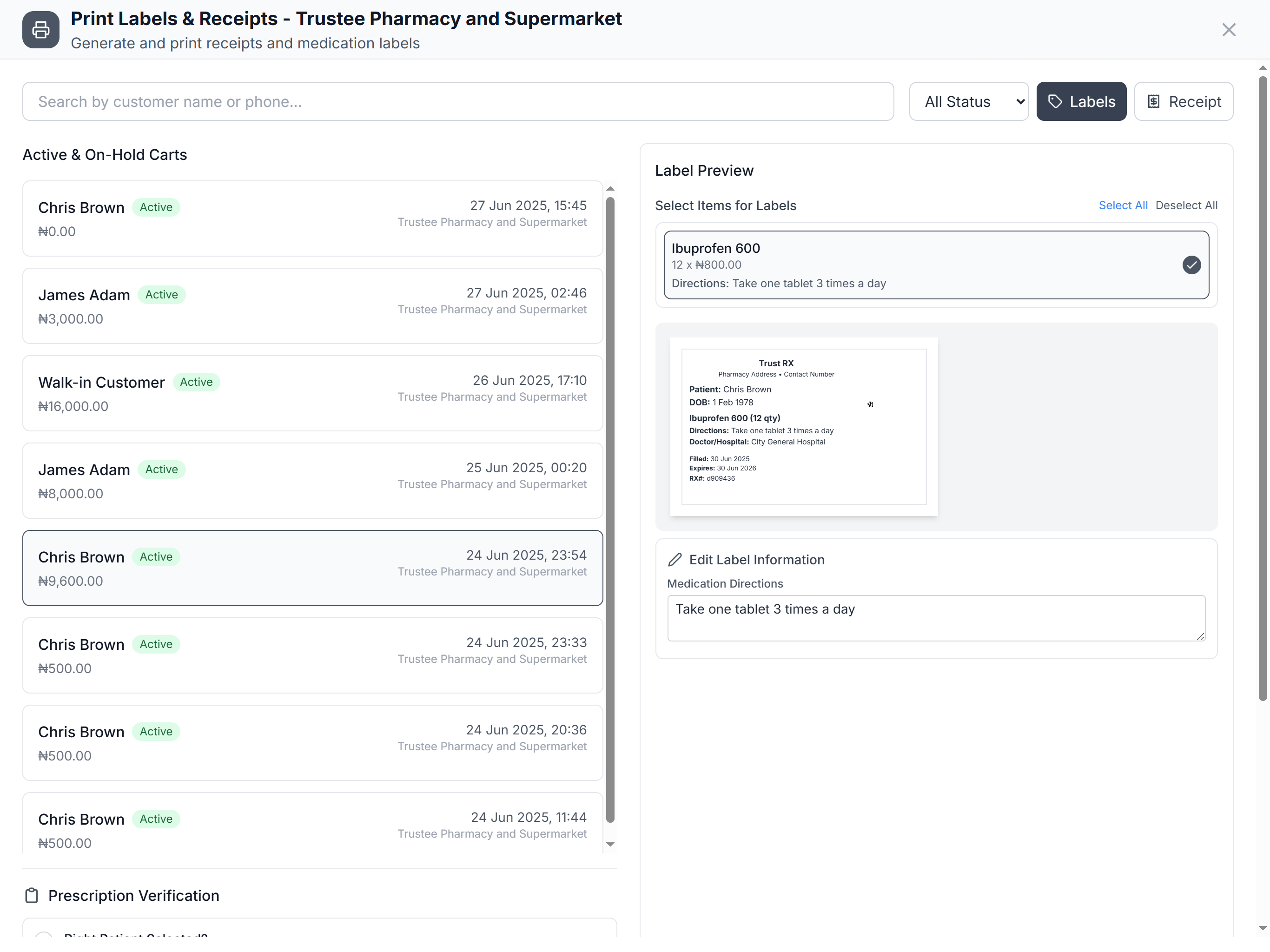Click the tag icon on Labels button
This screenshot has width=1270, height=952.
point(1055,102)
